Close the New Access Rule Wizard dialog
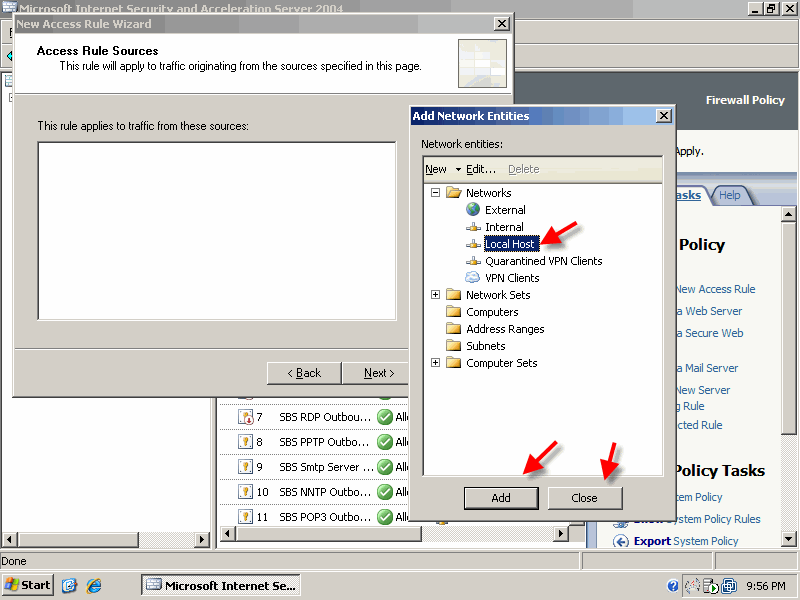Viewport: 800px width, 600px height. 502,23
